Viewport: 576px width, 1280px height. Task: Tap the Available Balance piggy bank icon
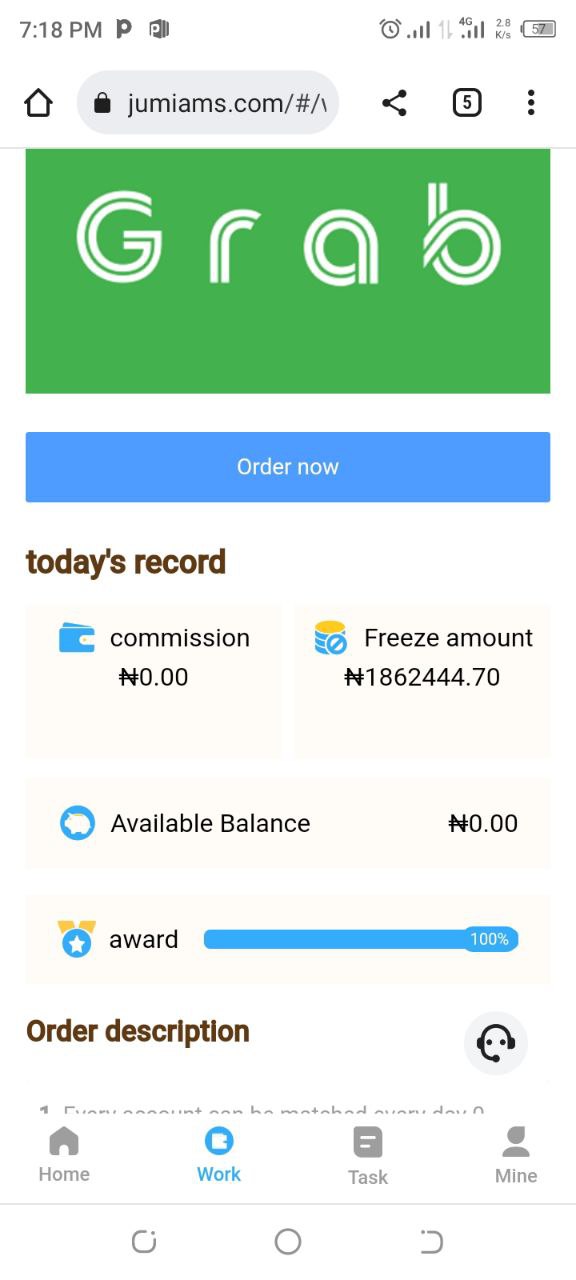(x=77, y=823)
